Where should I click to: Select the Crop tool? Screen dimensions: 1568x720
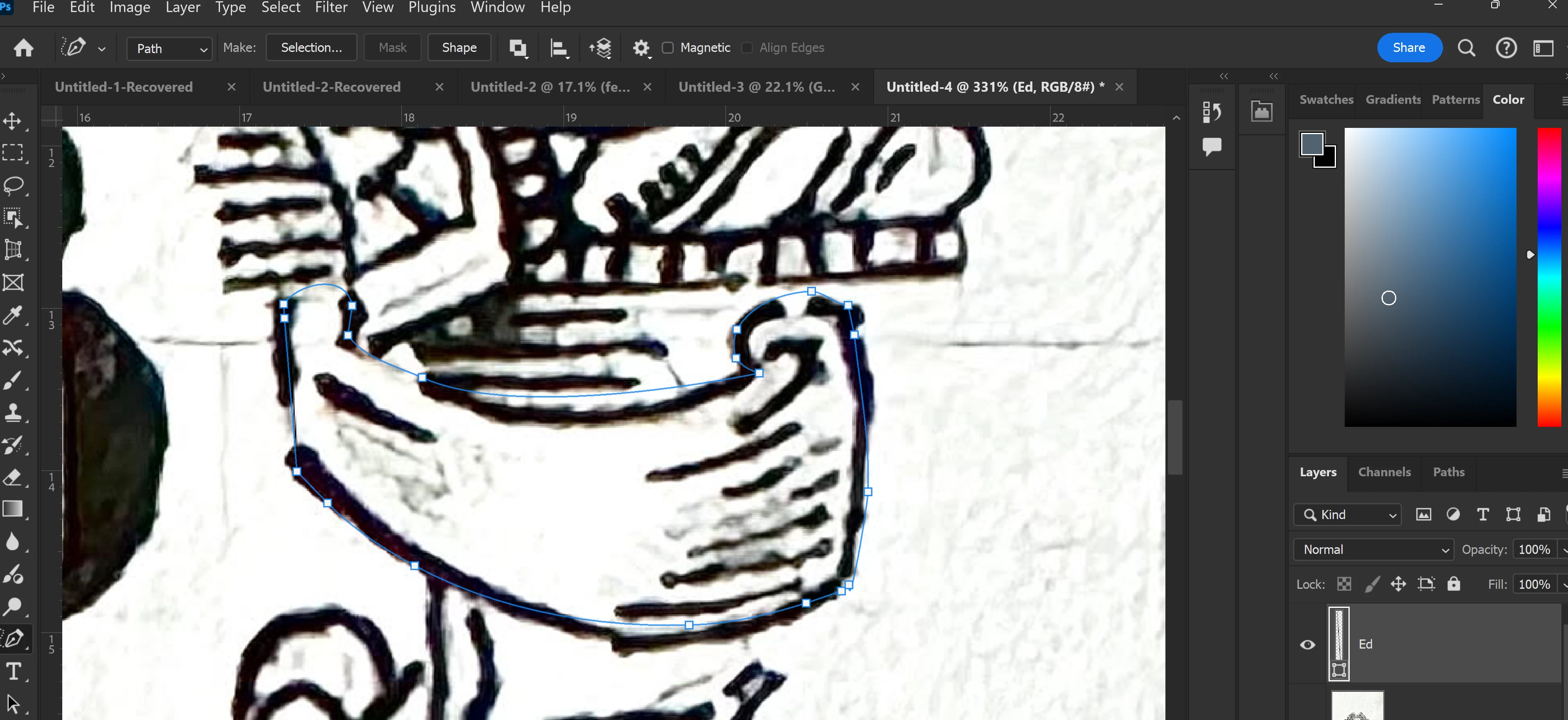[x=13, y=250]
